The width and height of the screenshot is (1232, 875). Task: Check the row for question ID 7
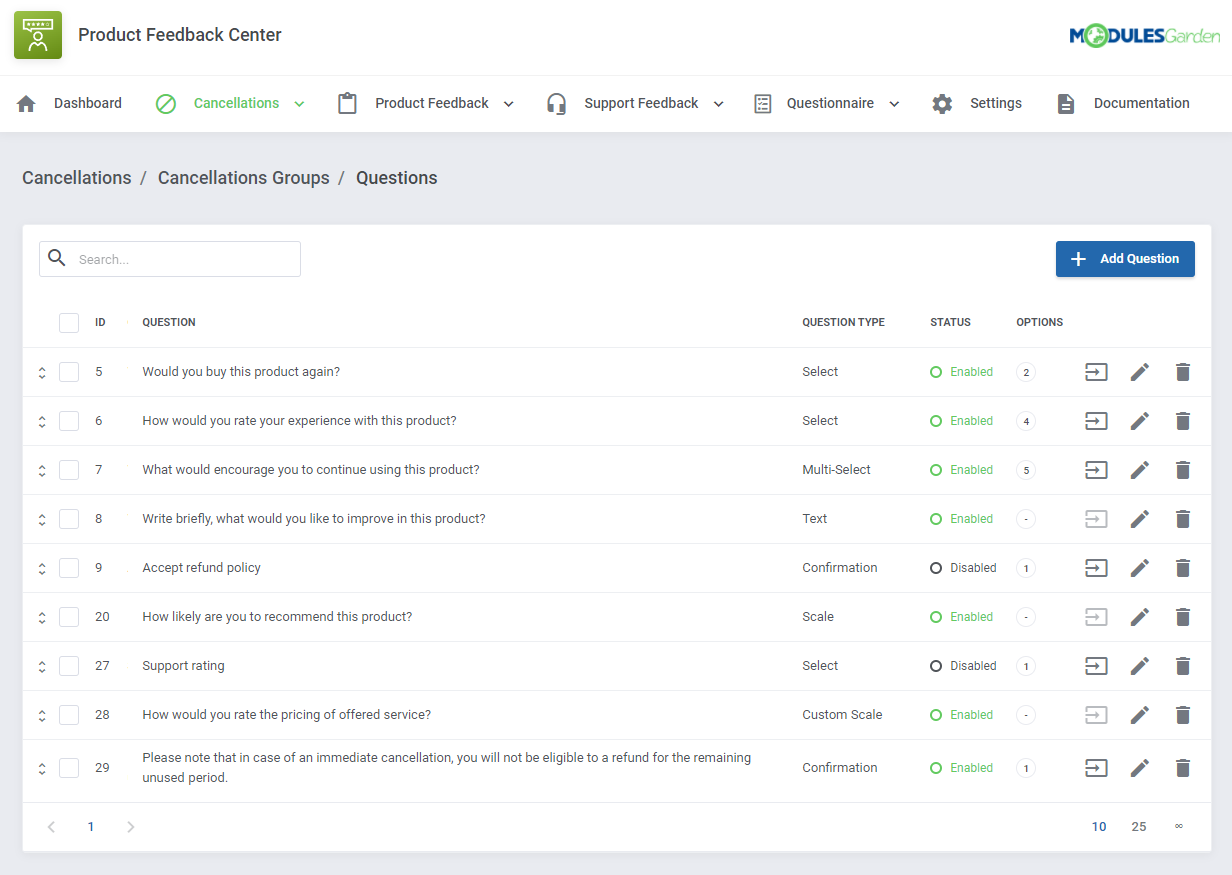pos(69,469)
